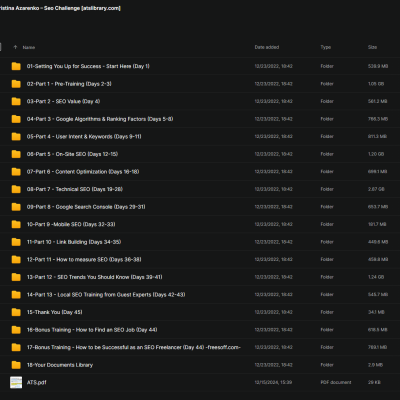Open '04-Part 3 - Google Algorithms & Ranking Factors'
The height and width of the screenshot is (400, 400).
coord(100,119)
